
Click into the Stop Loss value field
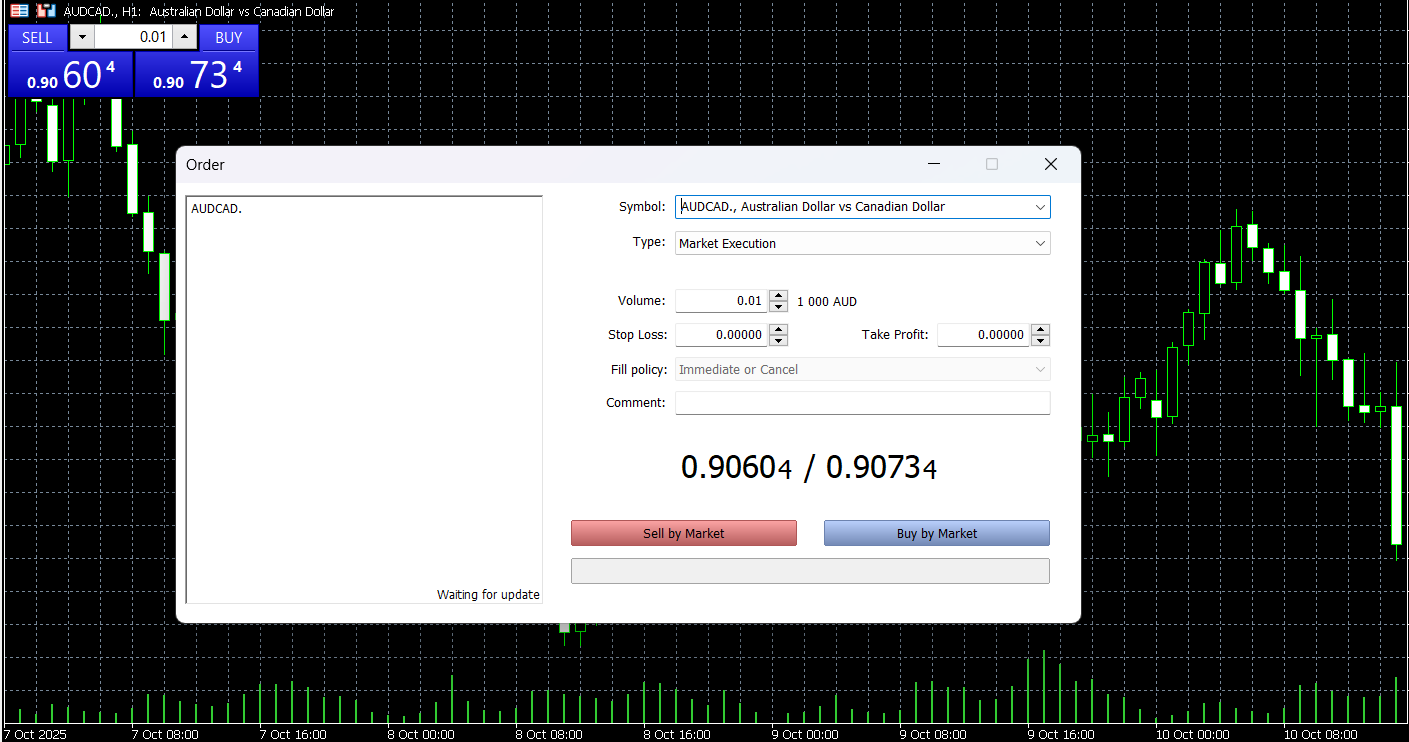721,335
